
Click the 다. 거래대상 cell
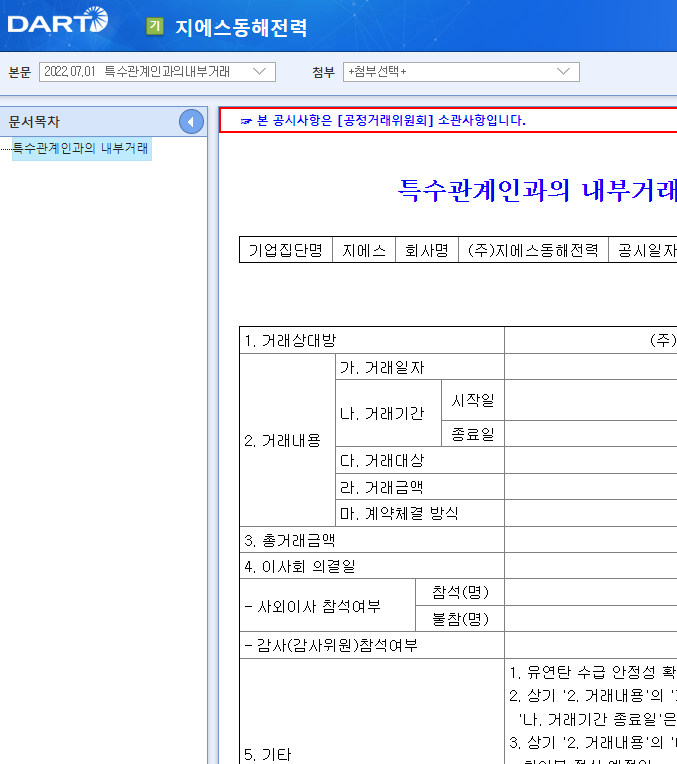(x=420, y=460)
